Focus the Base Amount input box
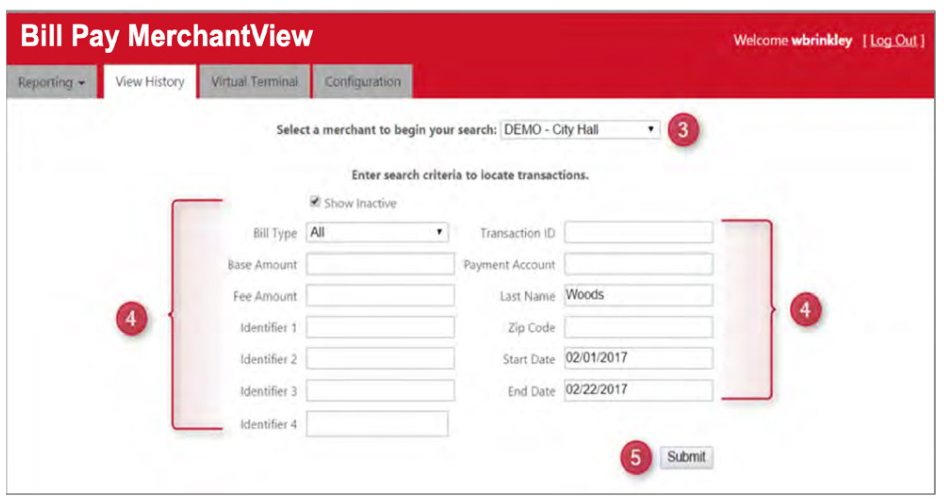948x502 pixels. point(380,264)
